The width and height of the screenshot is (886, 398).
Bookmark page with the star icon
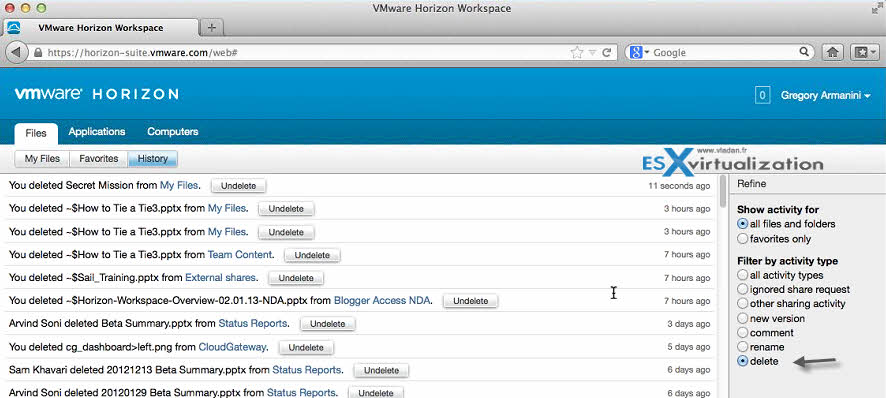[x=577, y=53]
